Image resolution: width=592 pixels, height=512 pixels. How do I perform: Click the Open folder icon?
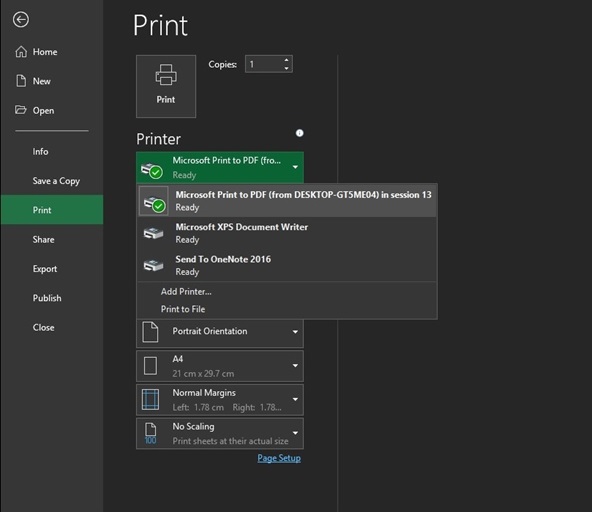pyautogui.click(x=21, y=110)
